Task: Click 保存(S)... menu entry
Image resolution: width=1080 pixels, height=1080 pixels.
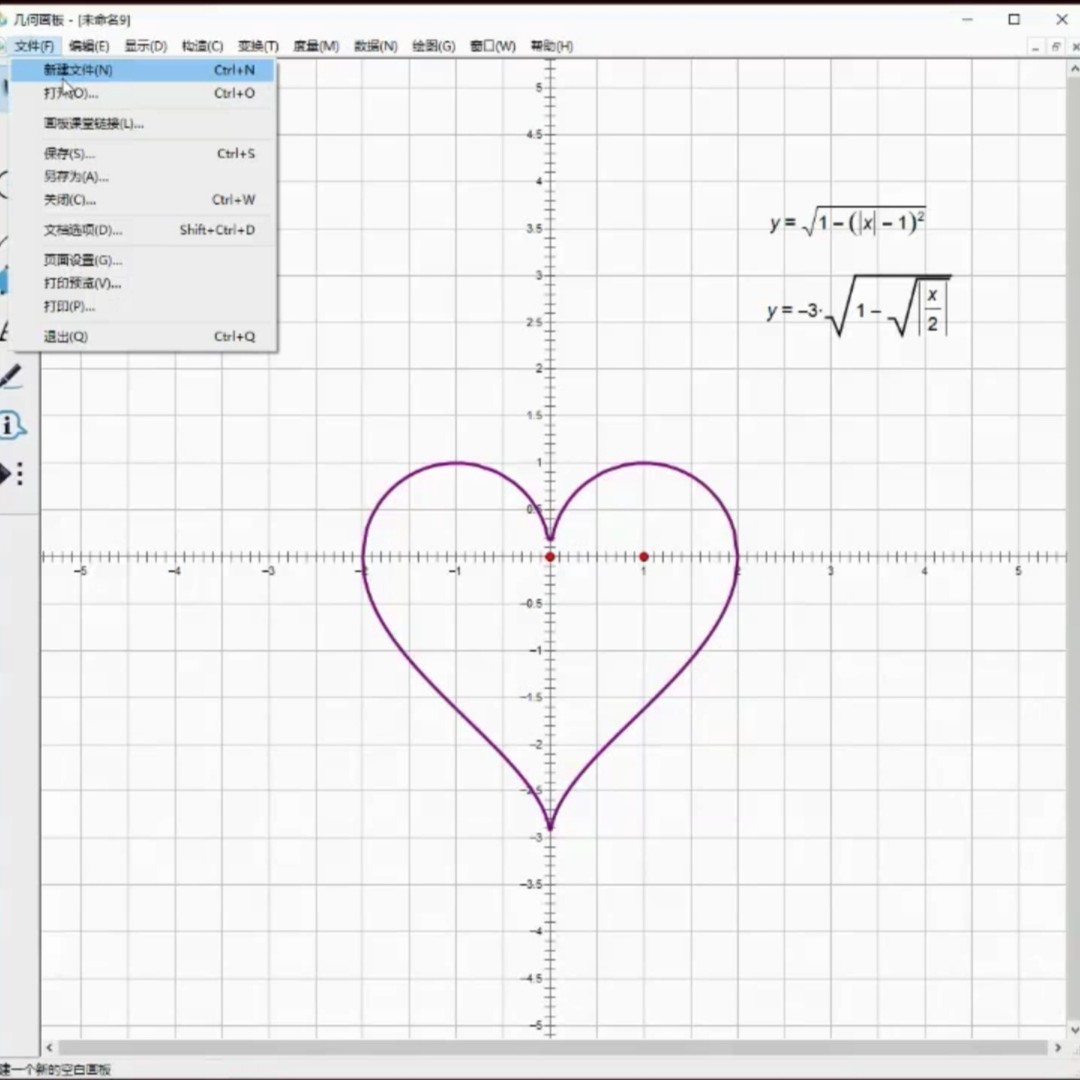Action: click(69, 154)
